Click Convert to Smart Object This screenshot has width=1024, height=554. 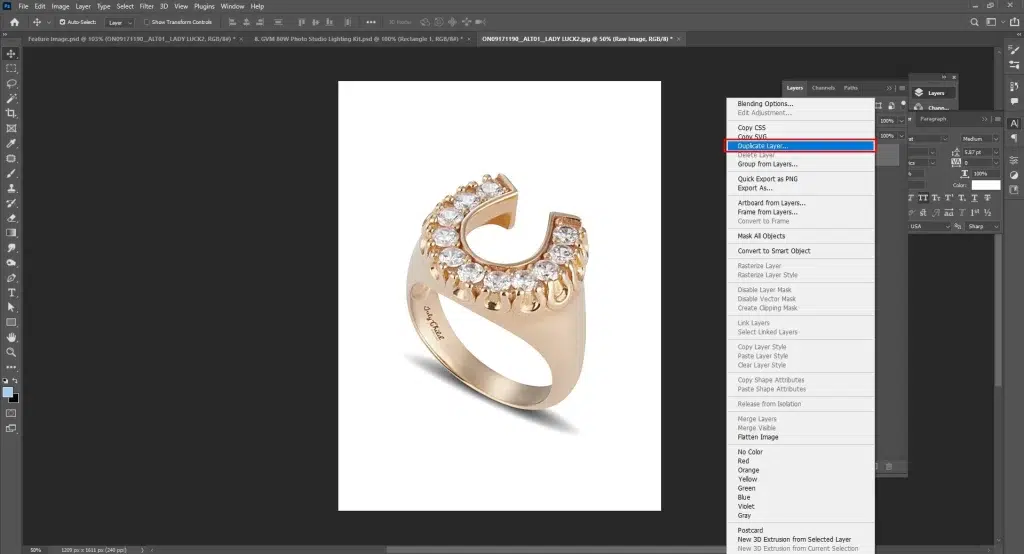pos(774,250)
